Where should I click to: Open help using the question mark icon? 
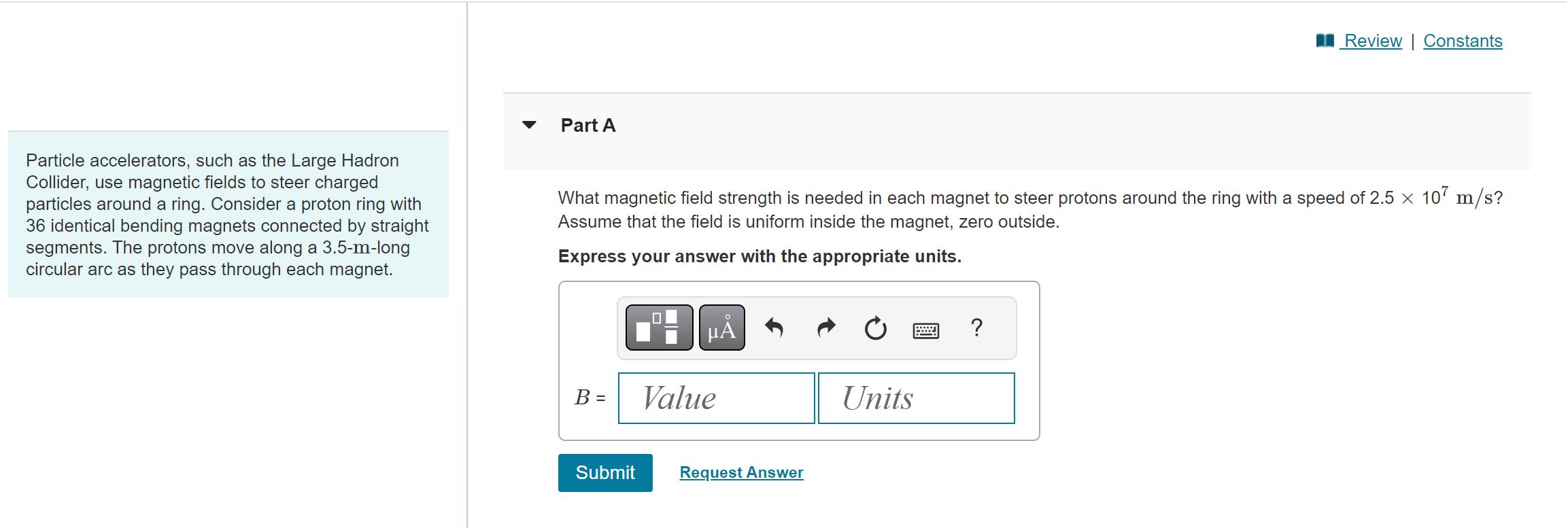977,328
